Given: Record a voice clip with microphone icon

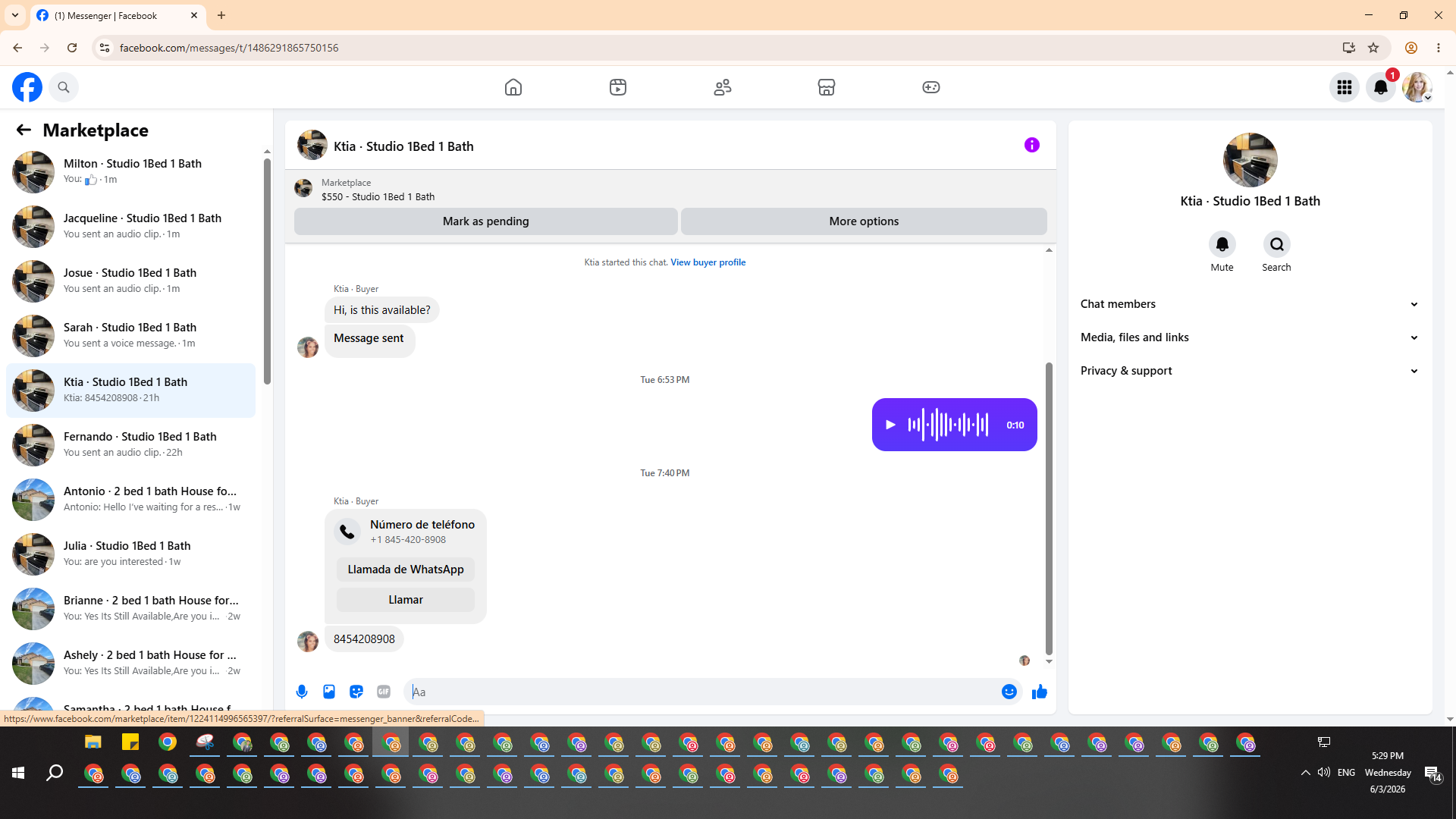Looking at the screenshot, I should coord(302,692).
